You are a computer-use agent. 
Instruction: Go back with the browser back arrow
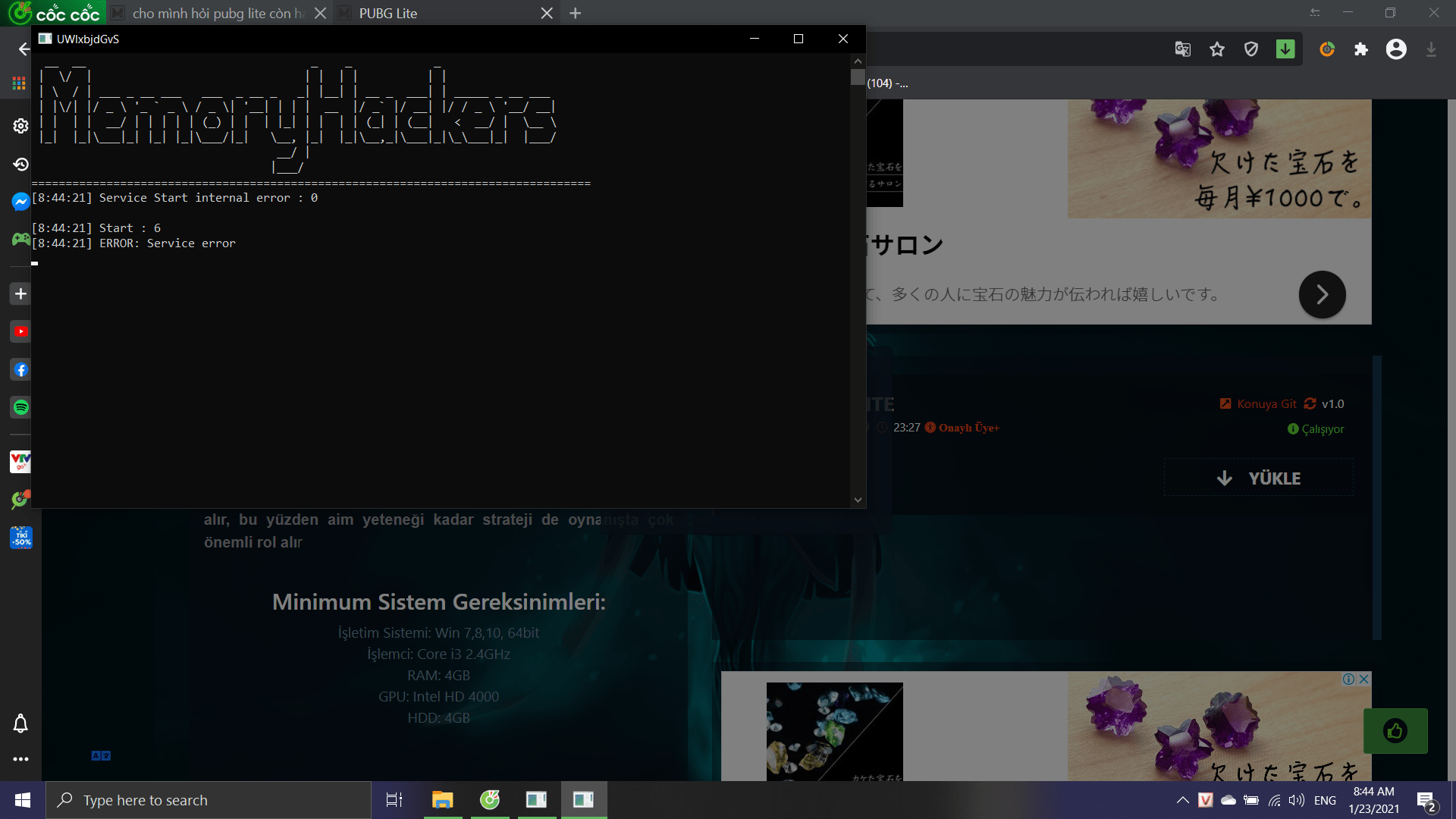click(24, 49)
